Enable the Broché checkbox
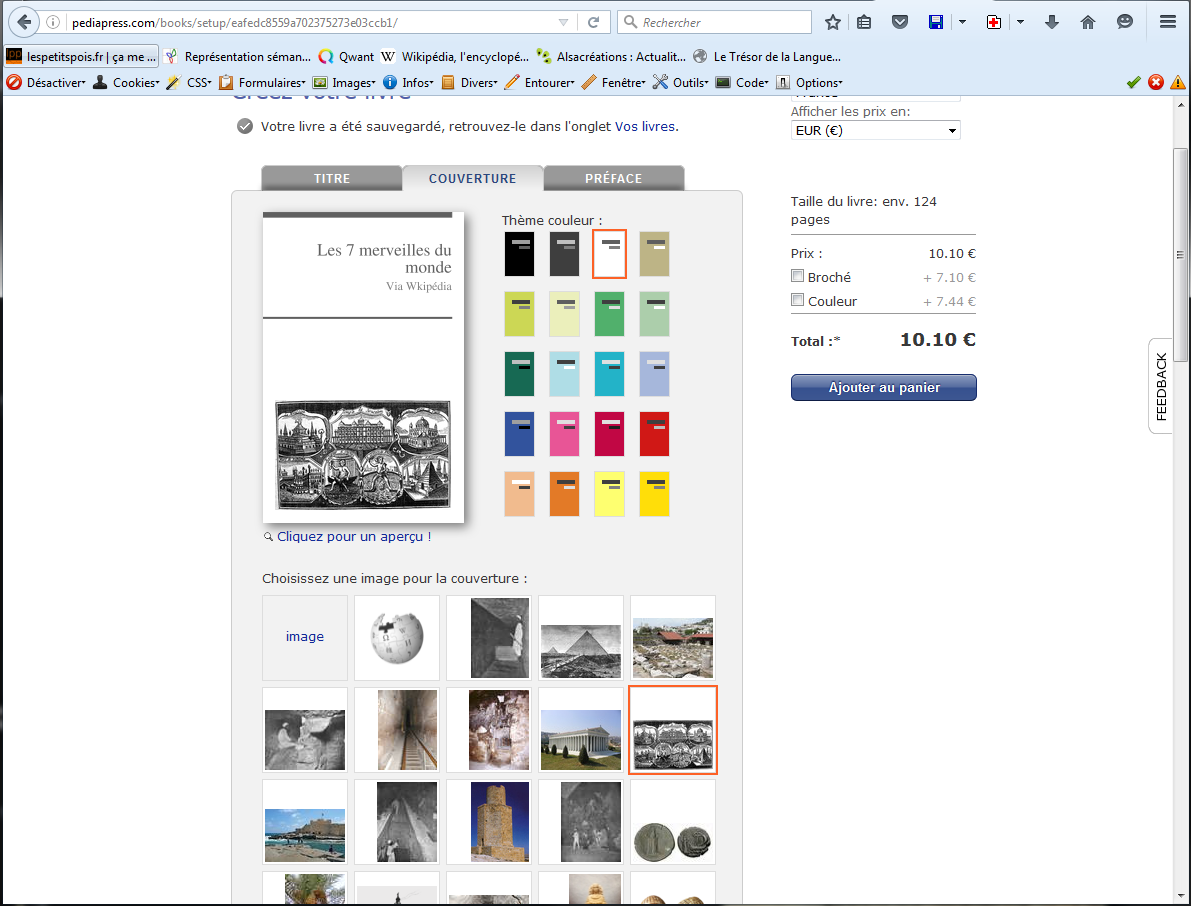Screen dimensions: 1191x906 point(798,276)
